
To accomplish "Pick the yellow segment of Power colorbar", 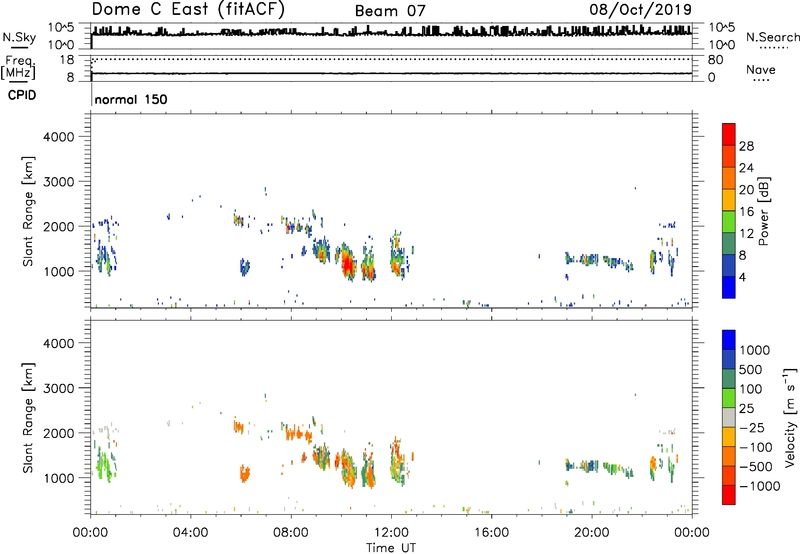I will (729, 200).
